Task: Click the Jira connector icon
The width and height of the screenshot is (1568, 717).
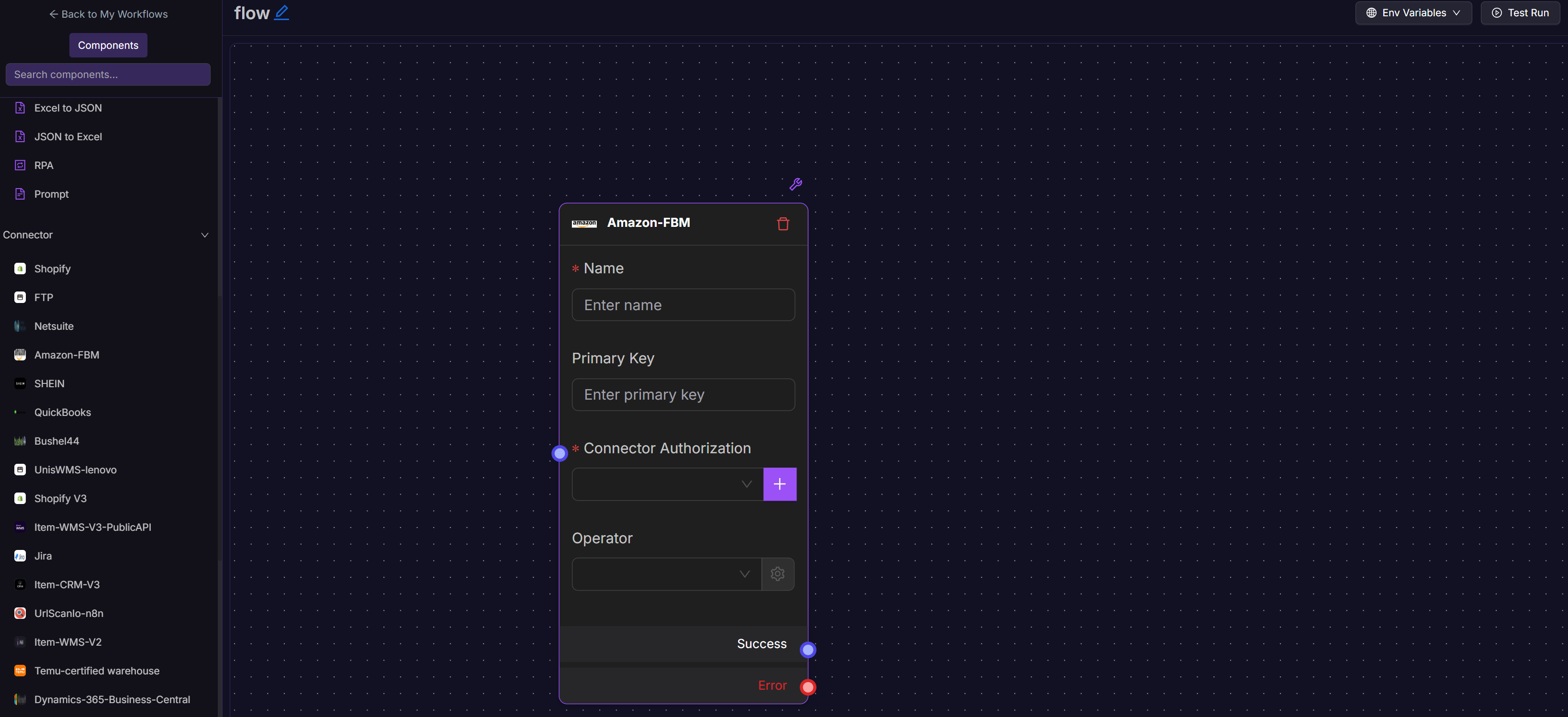Action: click(x=20, y=555)
